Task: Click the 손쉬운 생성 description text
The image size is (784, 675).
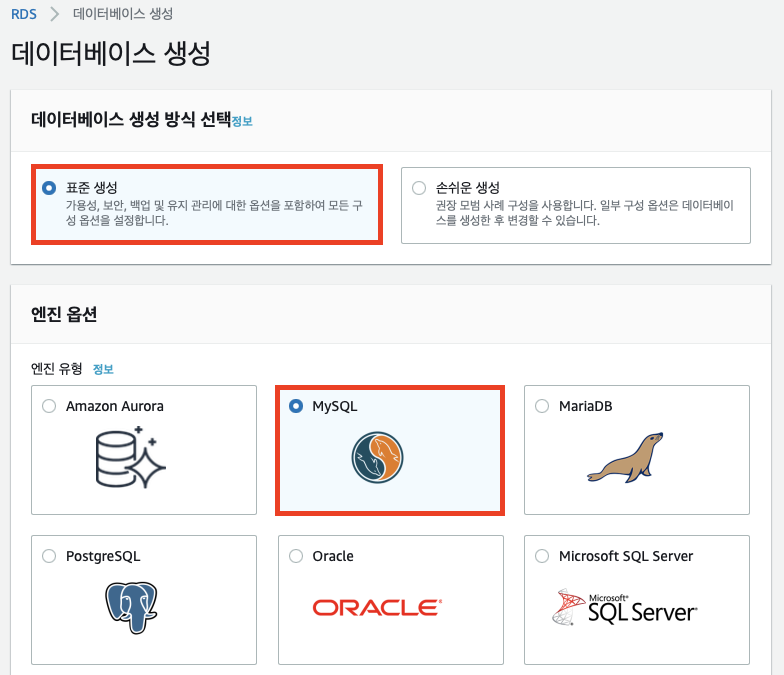Action: point(584,213)
